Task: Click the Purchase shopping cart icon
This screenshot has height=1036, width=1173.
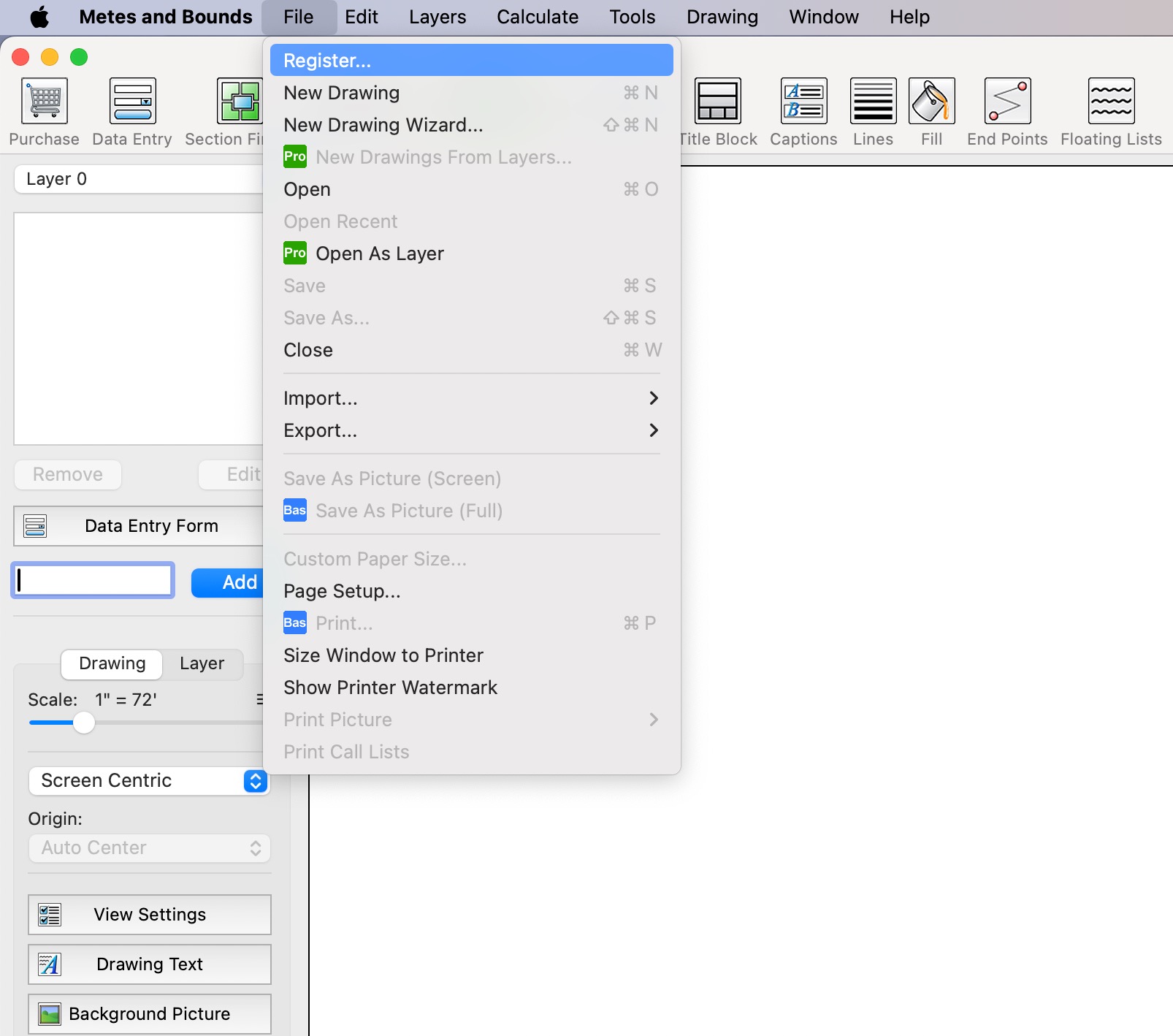Action: pyautogui.click(x=45, y=102)
